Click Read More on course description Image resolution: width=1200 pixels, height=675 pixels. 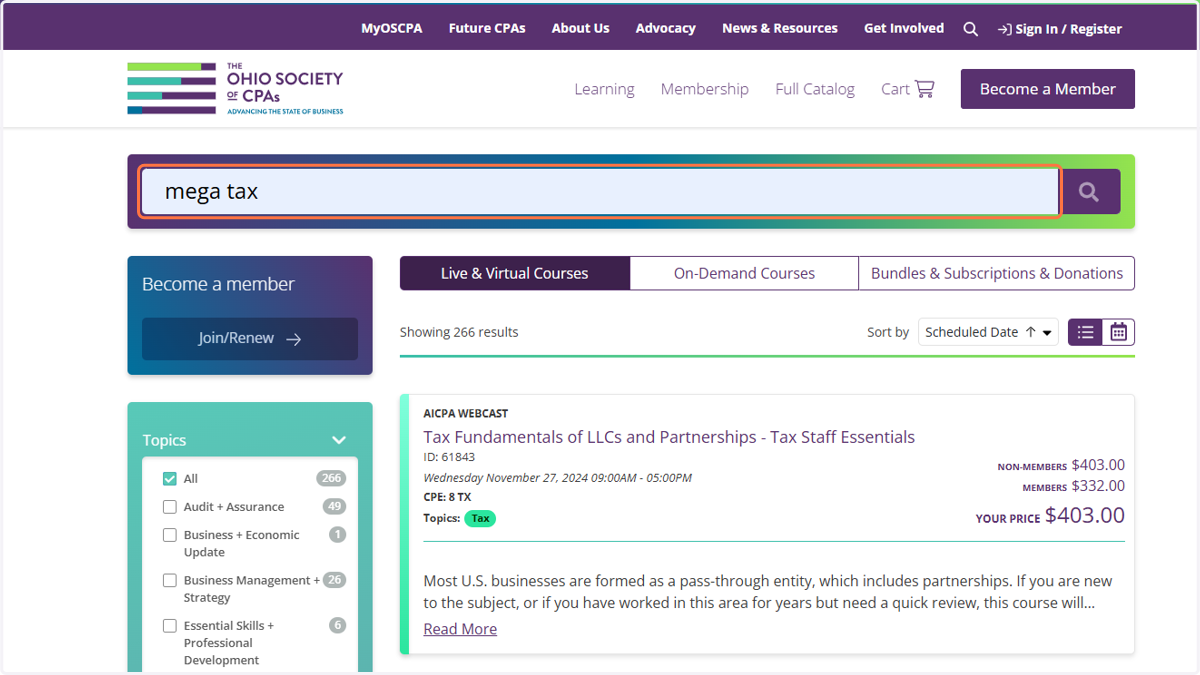coord(460,629)
